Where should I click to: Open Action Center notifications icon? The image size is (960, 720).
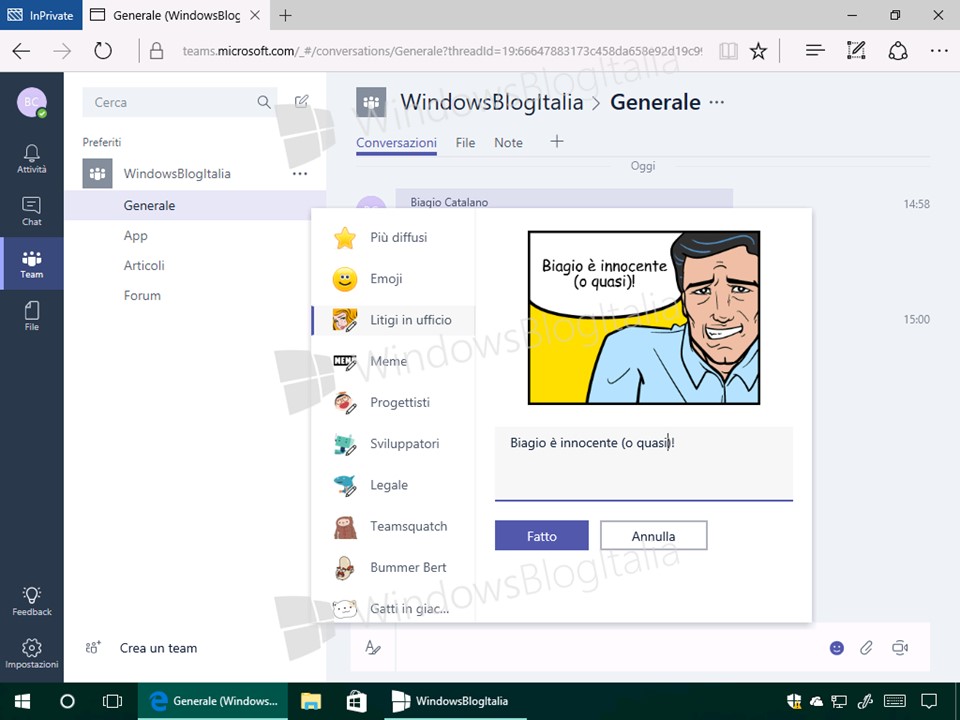929,700
